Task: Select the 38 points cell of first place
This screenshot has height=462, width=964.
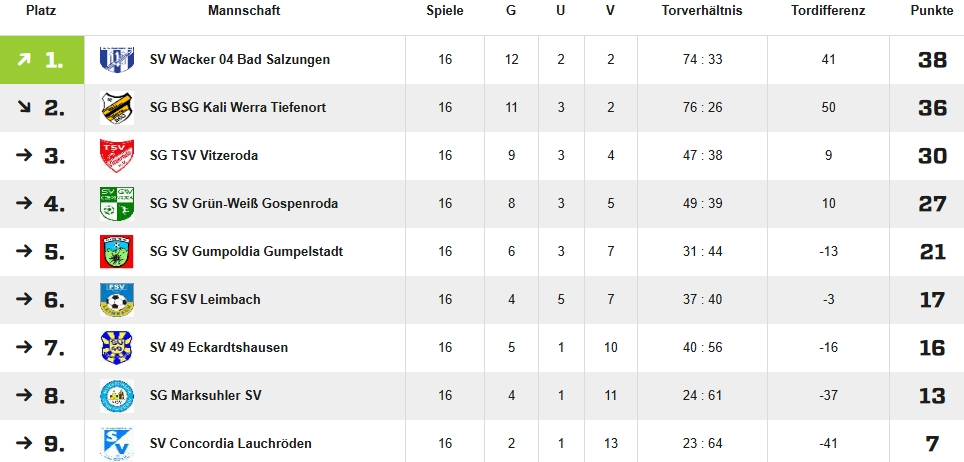Action: click(x=932, y=60)
